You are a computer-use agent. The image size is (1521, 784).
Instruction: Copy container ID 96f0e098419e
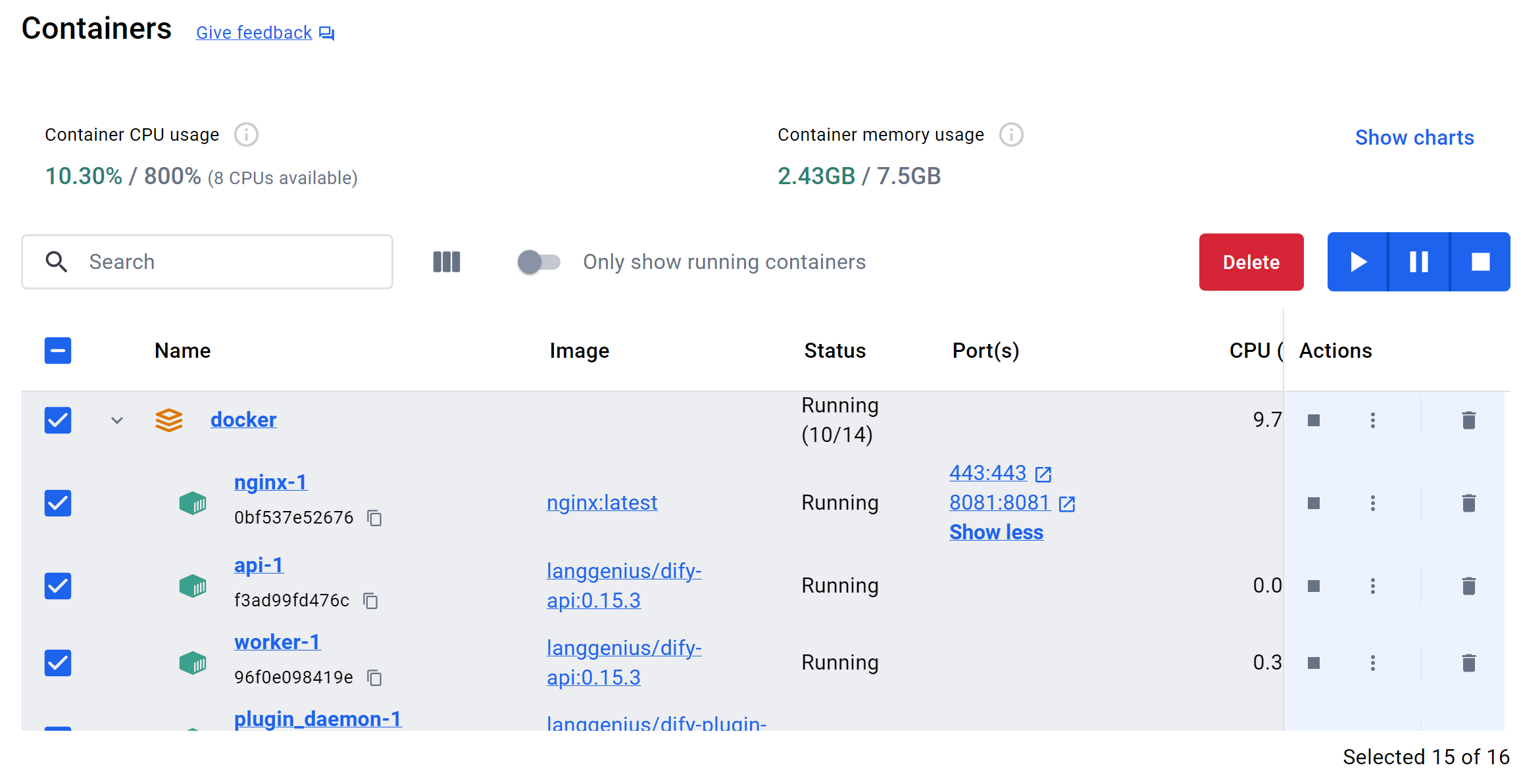point(374,678)
